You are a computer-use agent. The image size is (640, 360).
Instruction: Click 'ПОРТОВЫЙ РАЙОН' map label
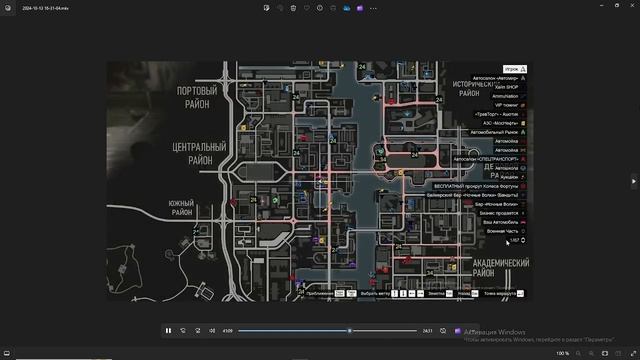197,97
